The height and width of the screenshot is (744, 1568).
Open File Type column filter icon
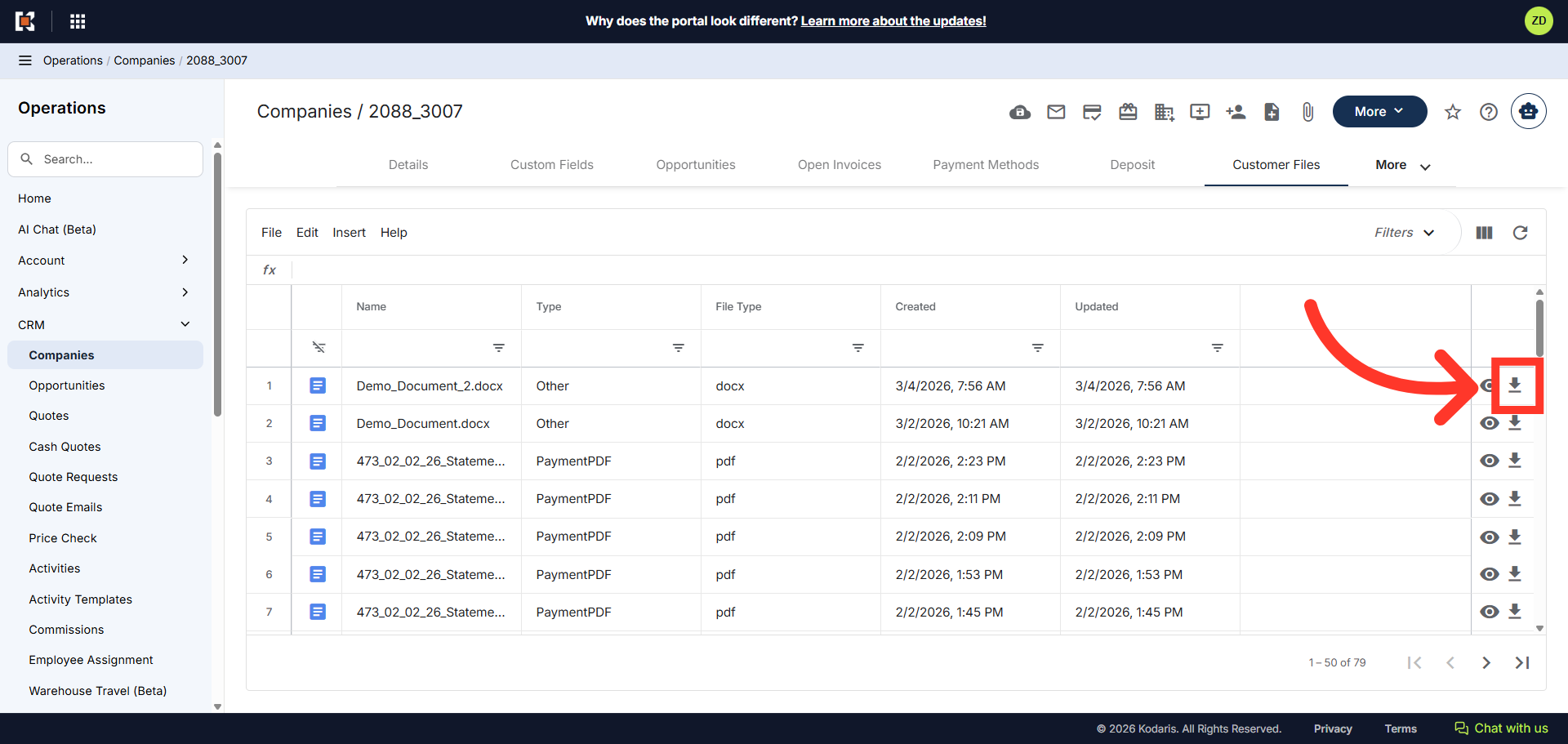tap(857, 348)
